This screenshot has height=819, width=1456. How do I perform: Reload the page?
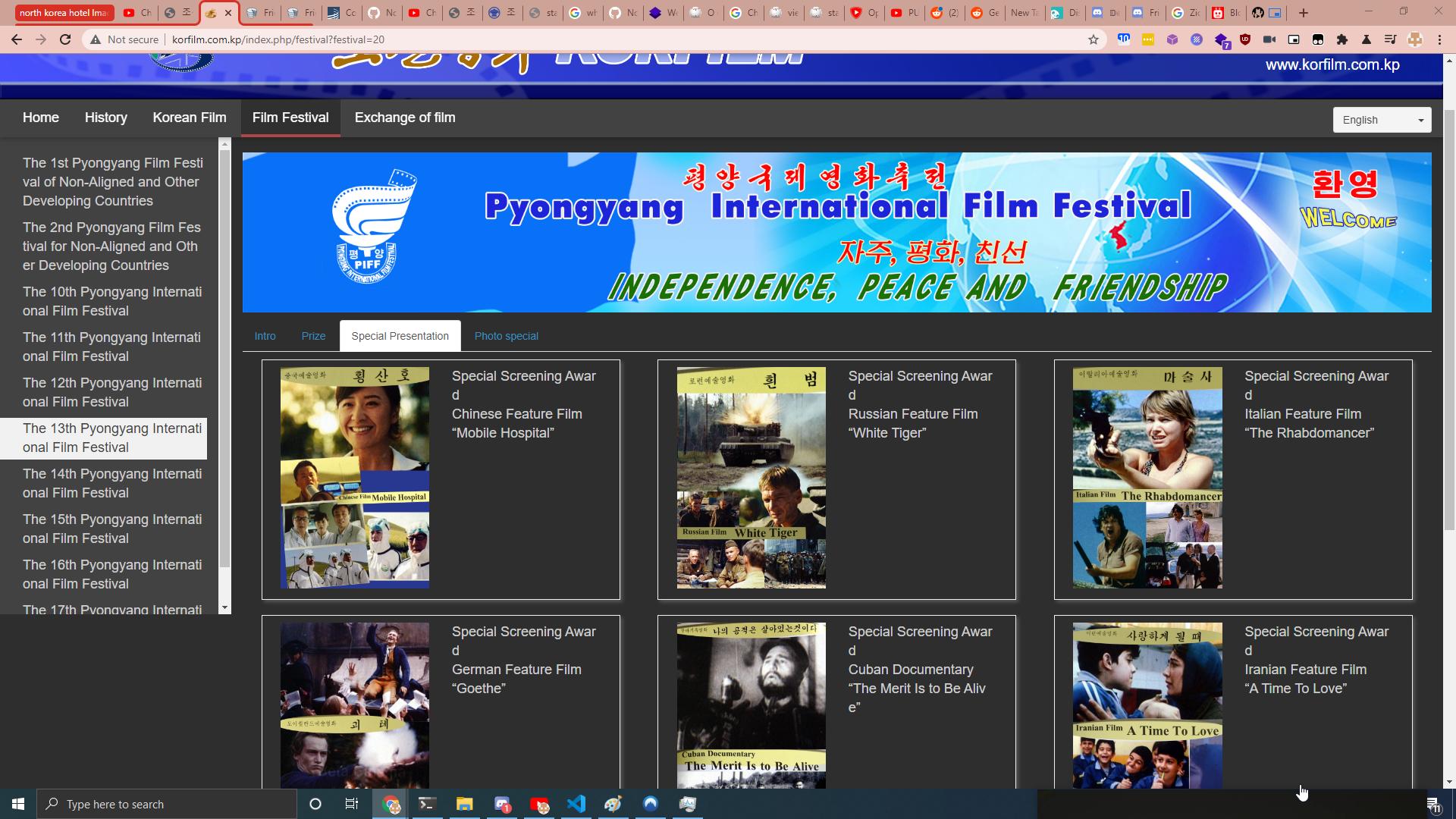tap(65, 39)
